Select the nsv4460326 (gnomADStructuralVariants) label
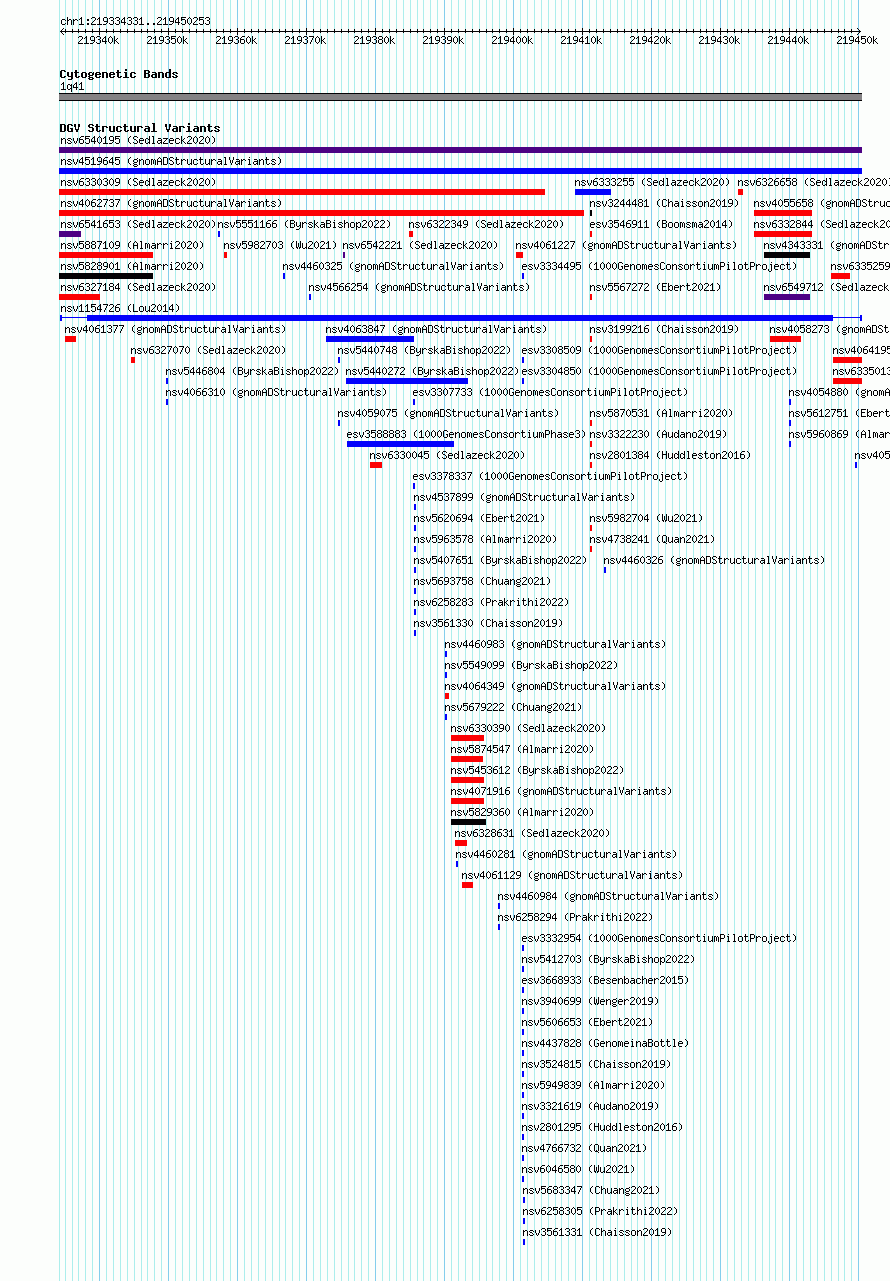The image size is (890, 1281). (x=715, y=560)
